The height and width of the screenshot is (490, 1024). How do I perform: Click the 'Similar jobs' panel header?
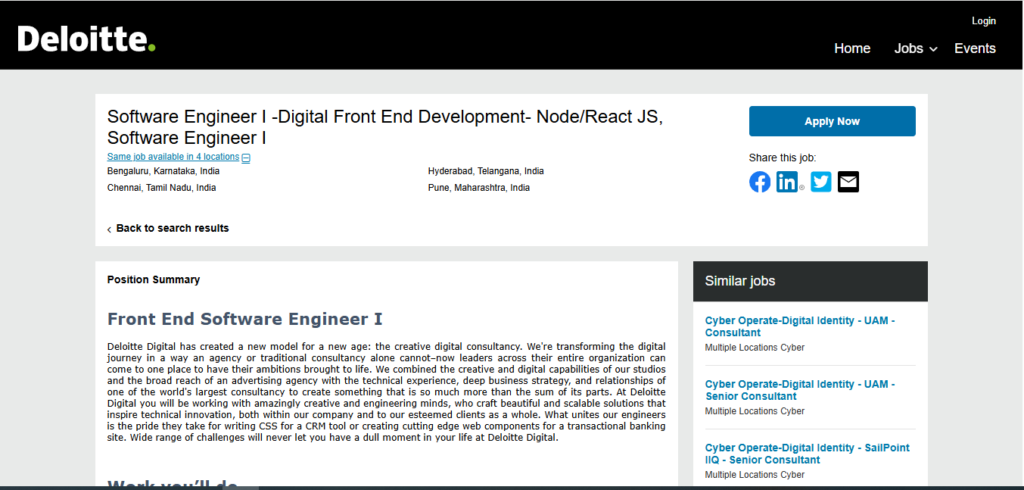(x=810, y=281)
